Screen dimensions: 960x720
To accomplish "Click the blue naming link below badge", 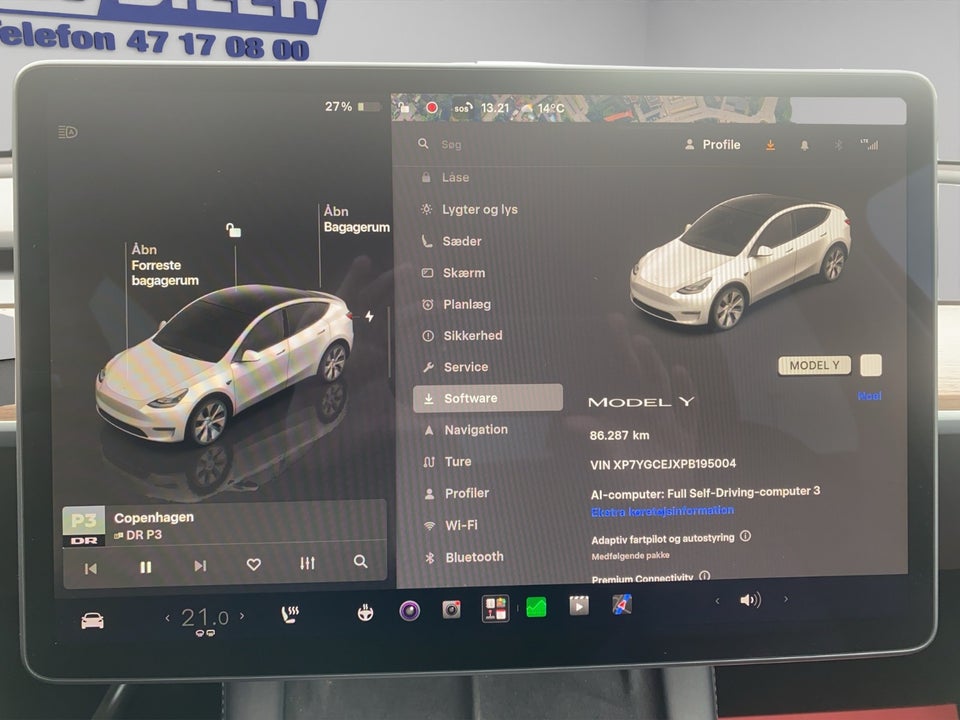I will tap(869, 396).
